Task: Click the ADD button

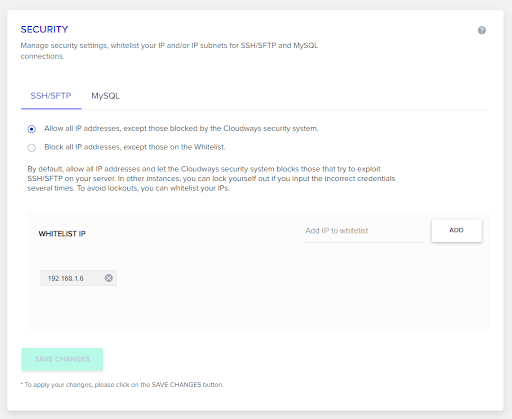Action: 456,230
